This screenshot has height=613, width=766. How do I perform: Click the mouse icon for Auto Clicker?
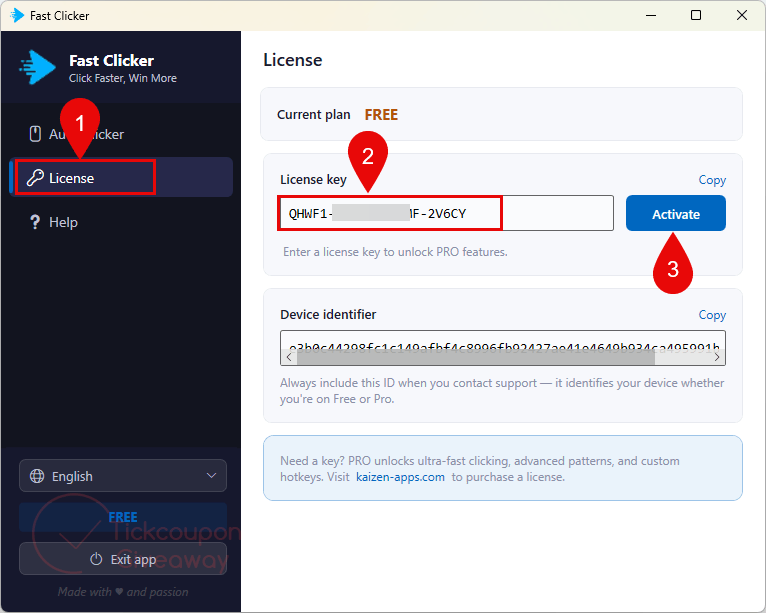[35, 134]
